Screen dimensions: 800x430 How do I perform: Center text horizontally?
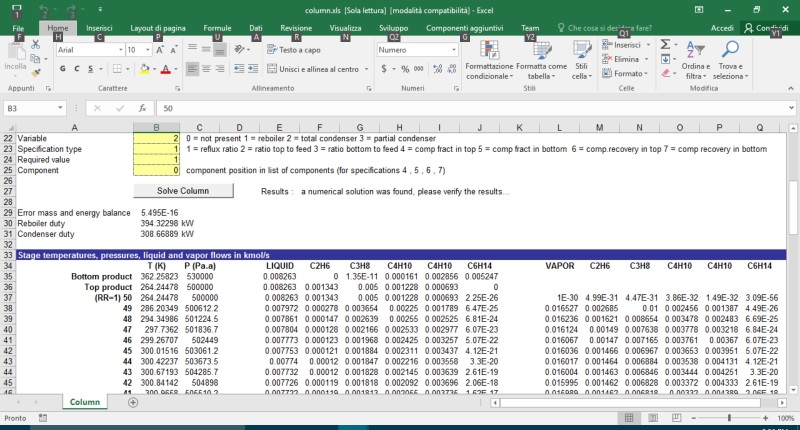[x=206, y=69]
